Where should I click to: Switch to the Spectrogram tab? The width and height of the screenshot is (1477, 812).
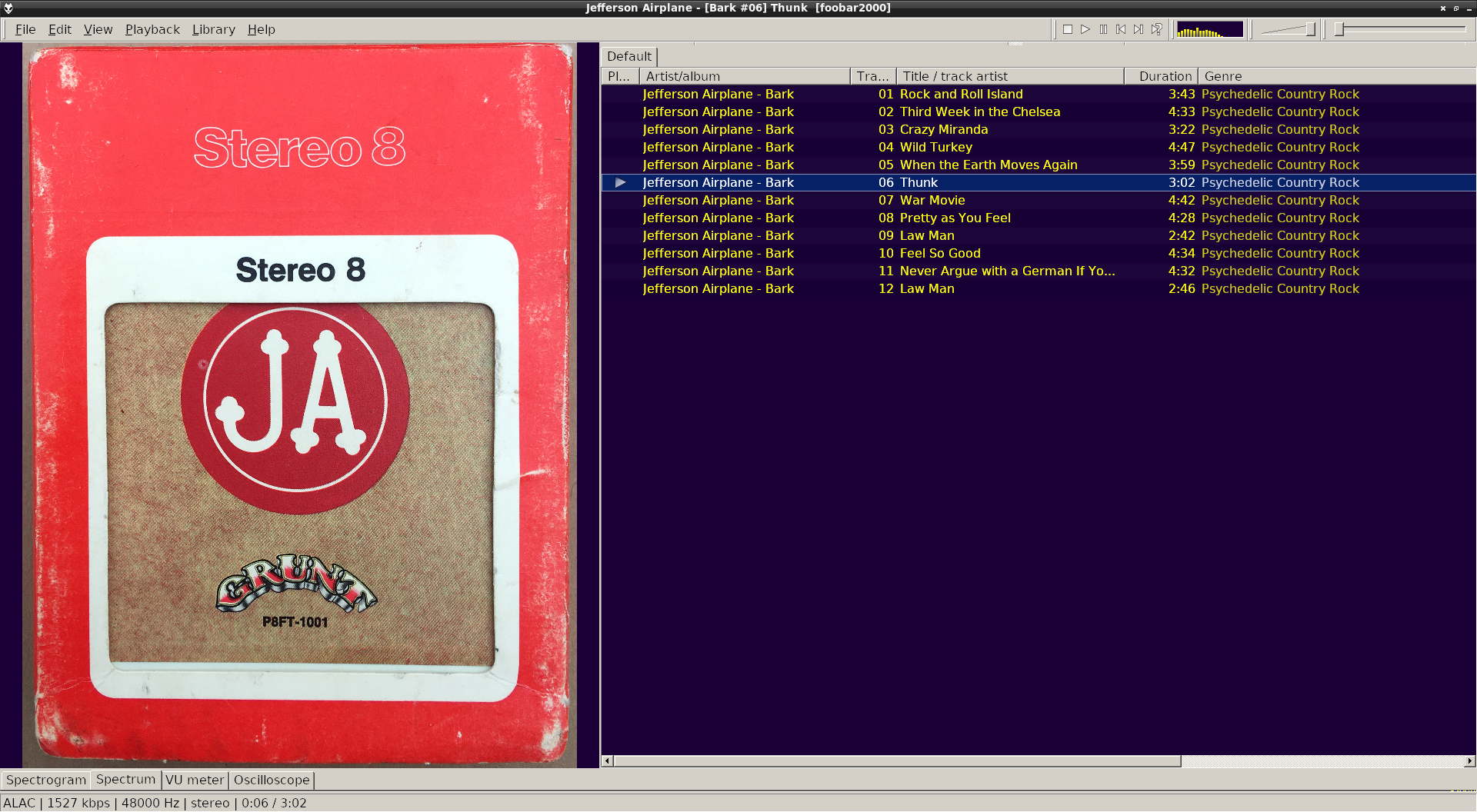pyautogui.click(x=45, y=780)
